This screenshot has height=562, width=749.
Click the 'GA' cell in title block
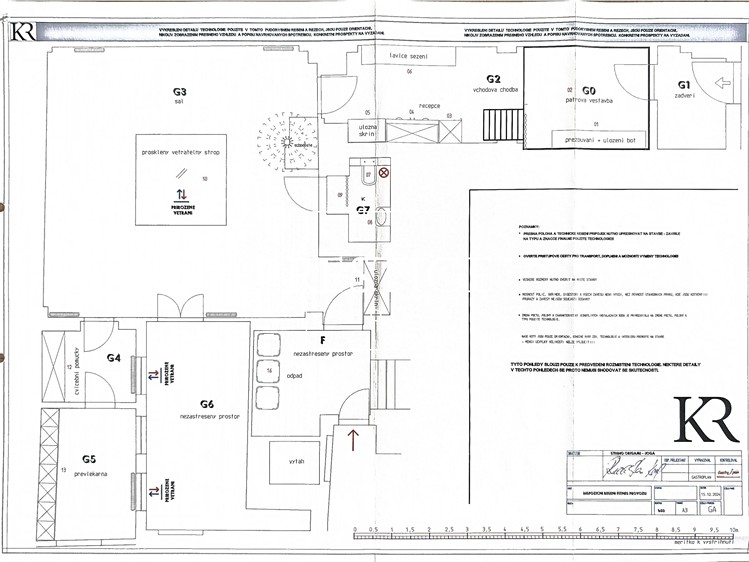coord(712,509)
